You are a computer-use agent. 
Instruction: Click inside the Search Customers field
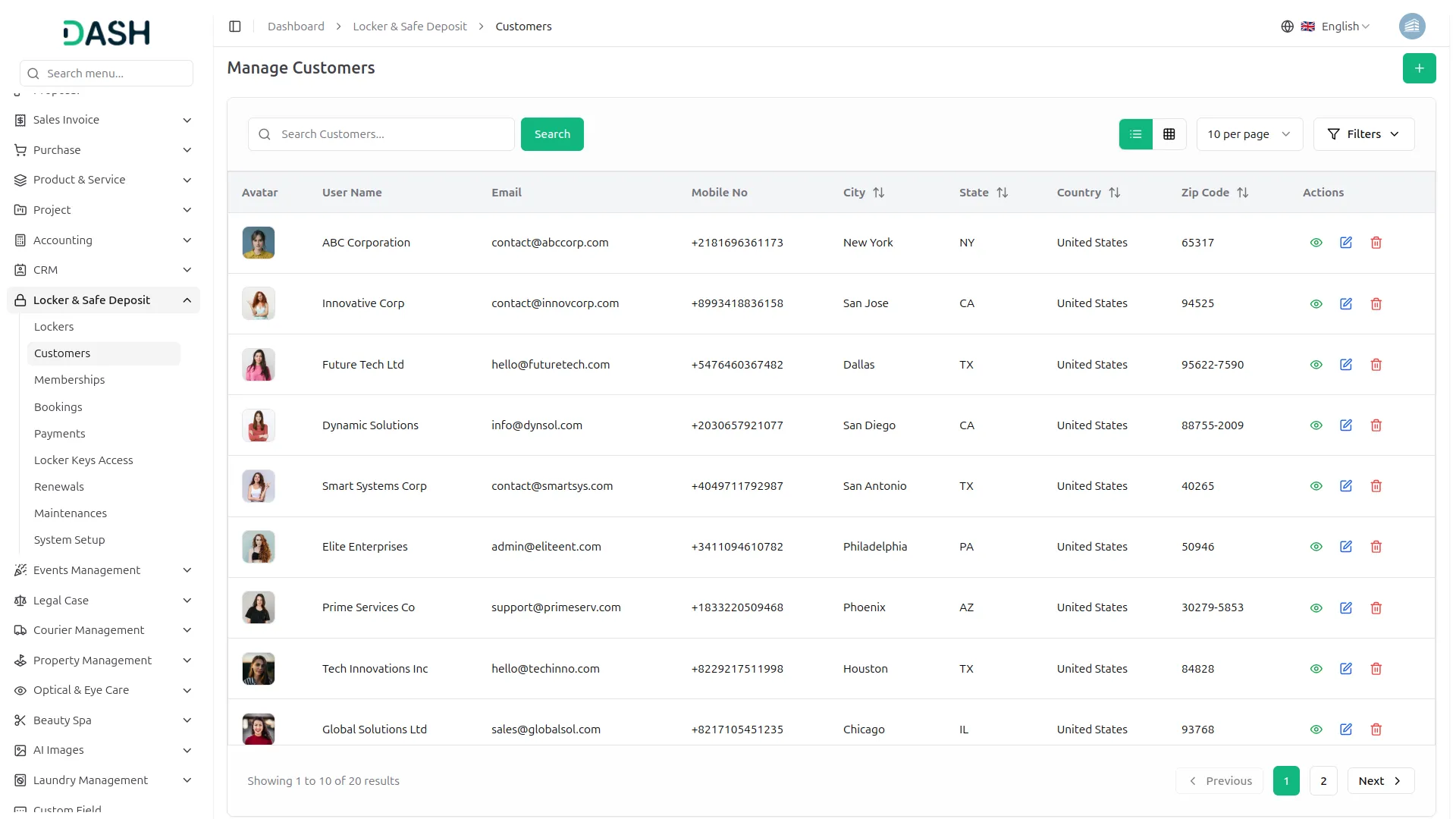tap(381, 133)
